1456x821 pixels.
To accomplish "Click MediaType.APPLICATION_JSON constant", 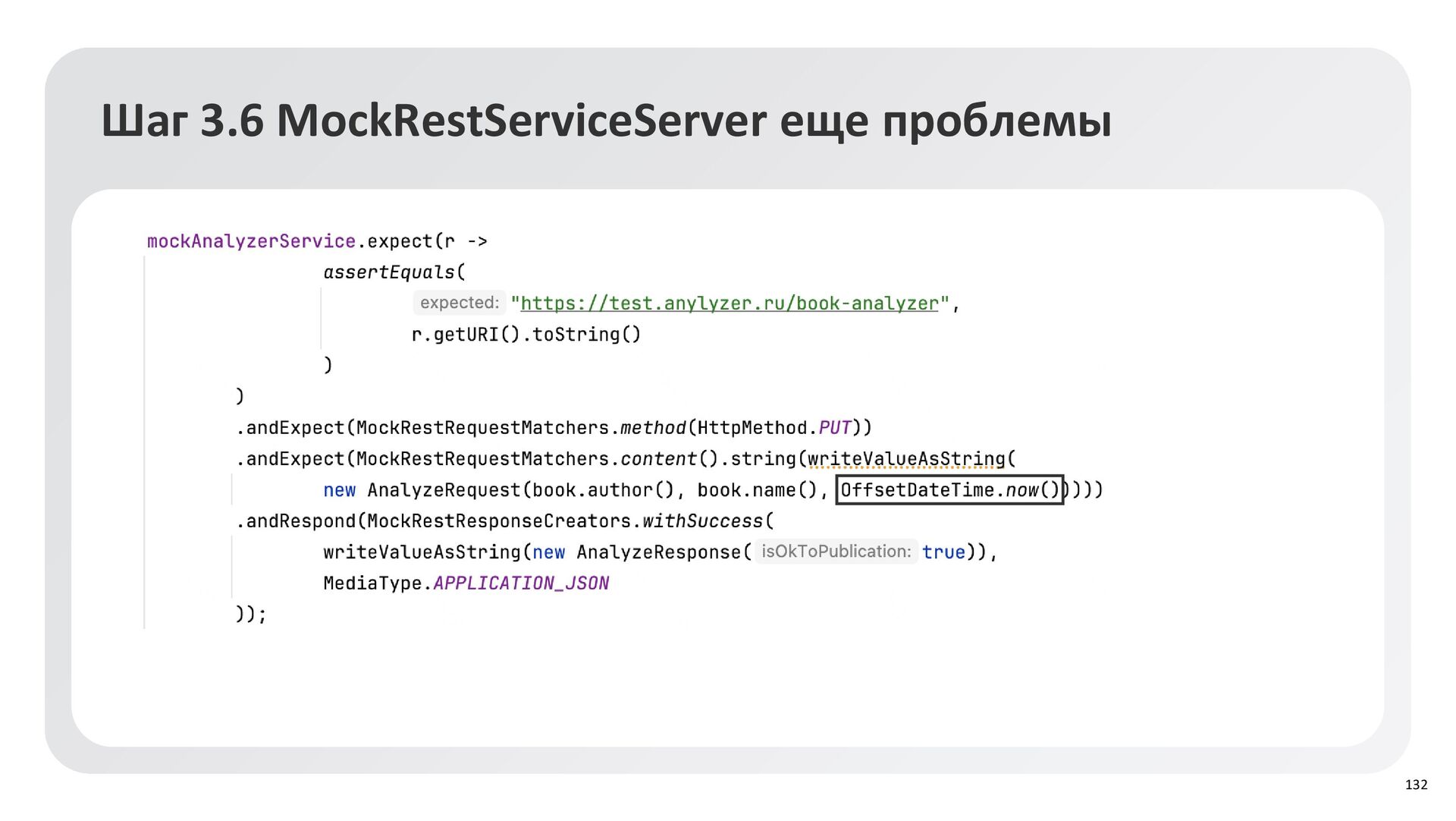I will [x=466, y=584].
